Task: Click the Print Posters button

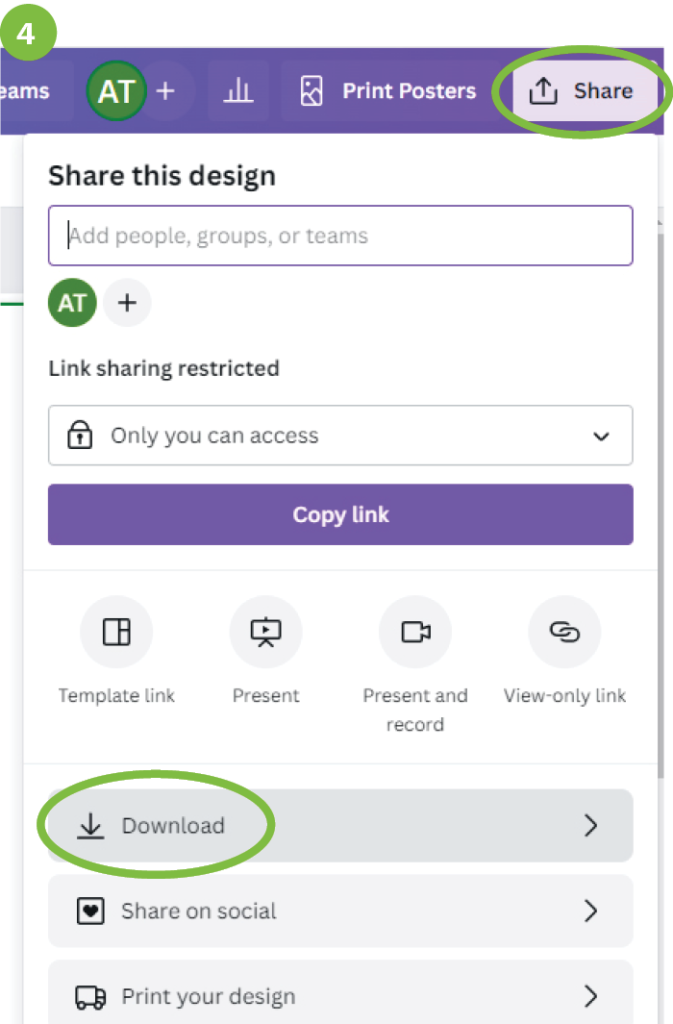Action: (389, 91)
